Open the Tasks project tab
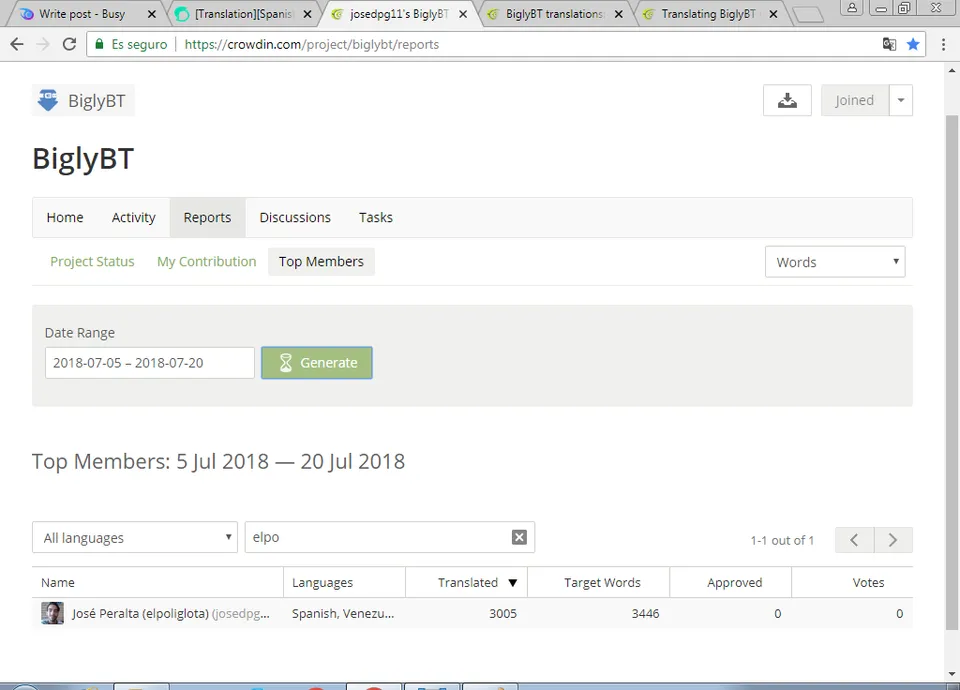This screenshot has width=960, height=690. point(376,217)
